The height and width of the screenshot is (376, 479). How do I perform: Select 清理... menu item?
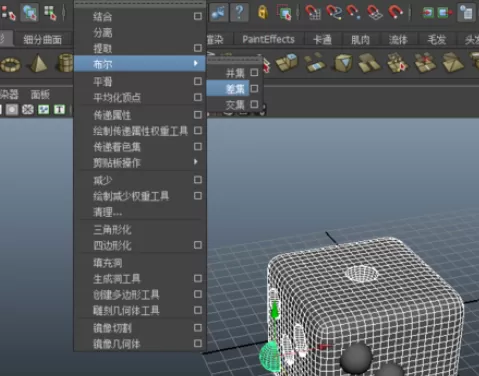(x=107, y=212)
